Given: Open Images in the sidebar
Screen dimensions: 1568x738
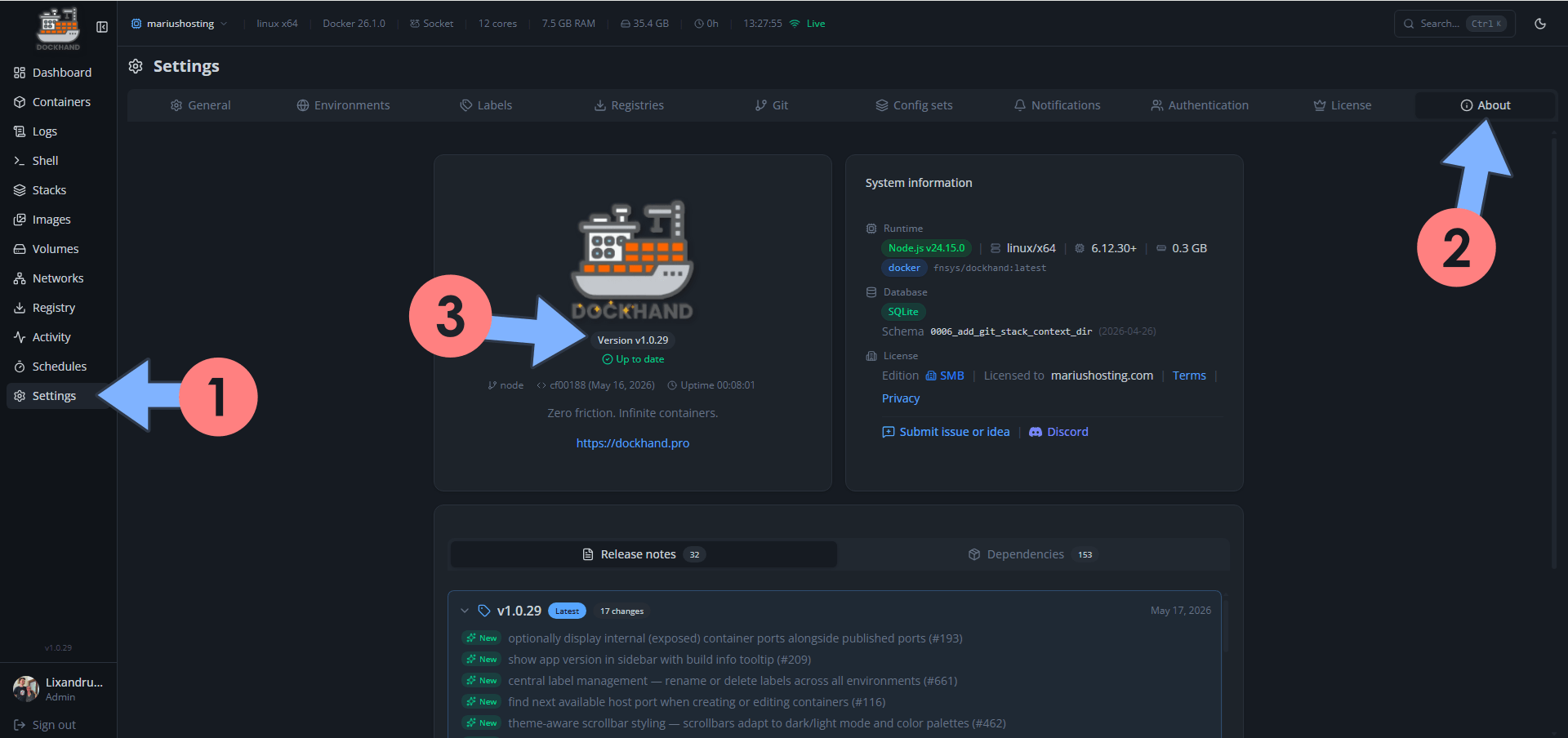Looking at the screenshot, I should (58, 220).
